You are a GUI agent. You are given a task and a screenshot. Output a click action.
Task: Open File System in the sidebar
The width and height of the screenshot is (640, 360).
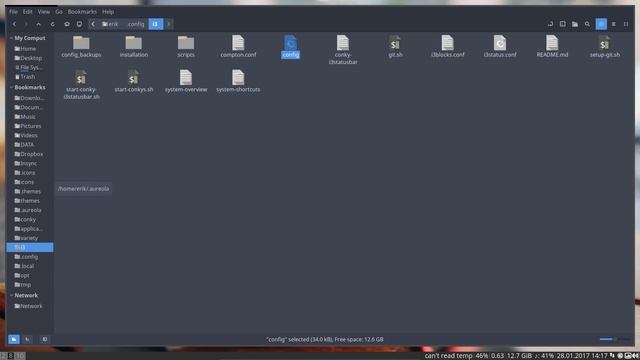point(30,67)
